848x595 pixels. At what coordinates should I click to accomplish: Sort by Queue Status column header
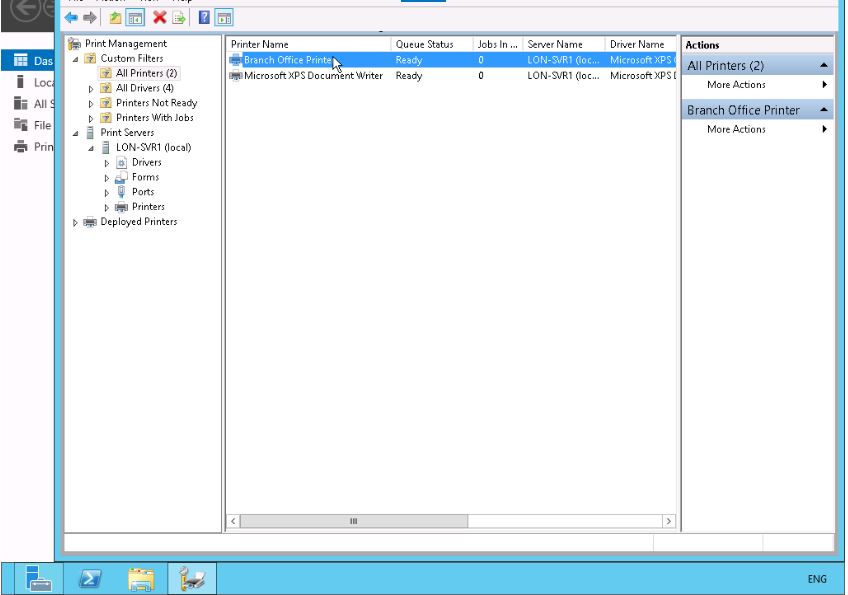[x=432, y=44]
